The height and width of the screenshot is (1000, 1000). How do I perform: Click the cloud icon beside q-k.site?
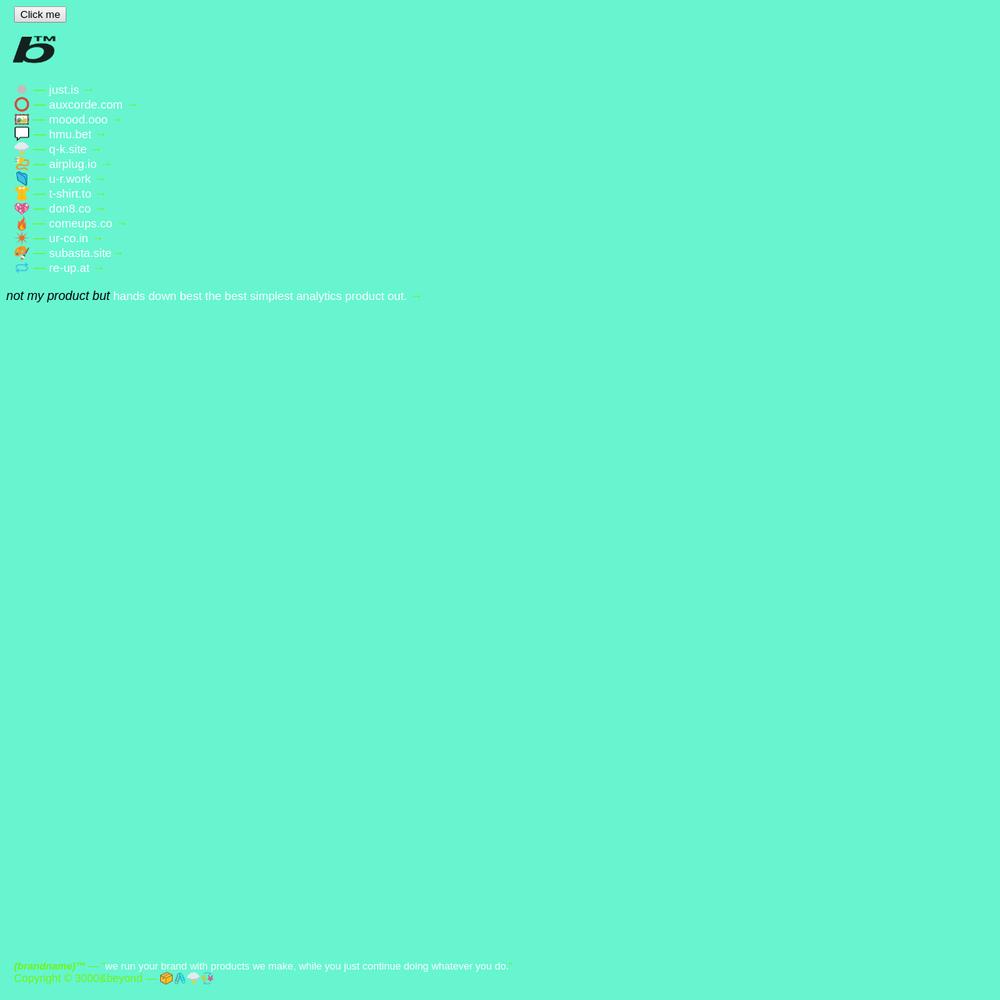22,149
